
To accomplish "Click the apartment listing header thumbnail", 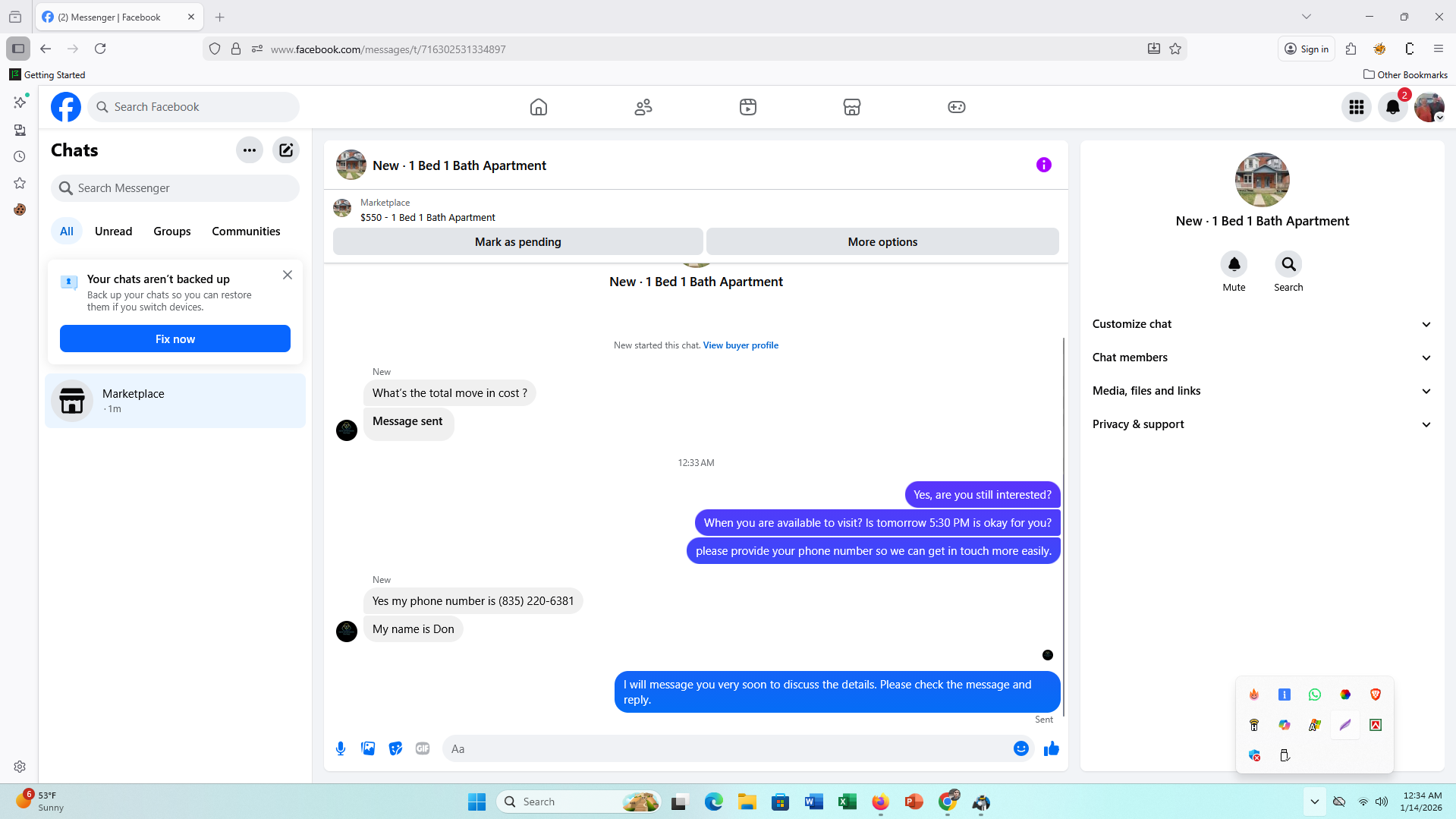I will click(351, 165).
